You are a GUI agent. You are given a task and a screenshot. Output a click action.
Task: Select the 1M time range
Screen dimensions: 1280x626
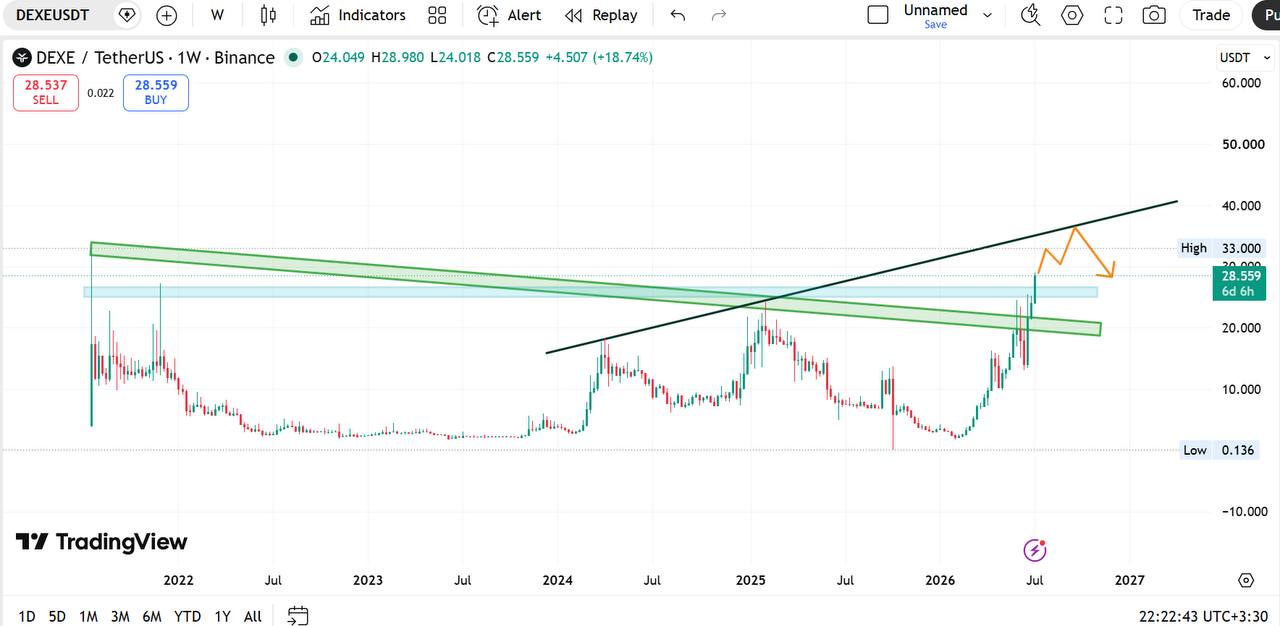point(88,616)
